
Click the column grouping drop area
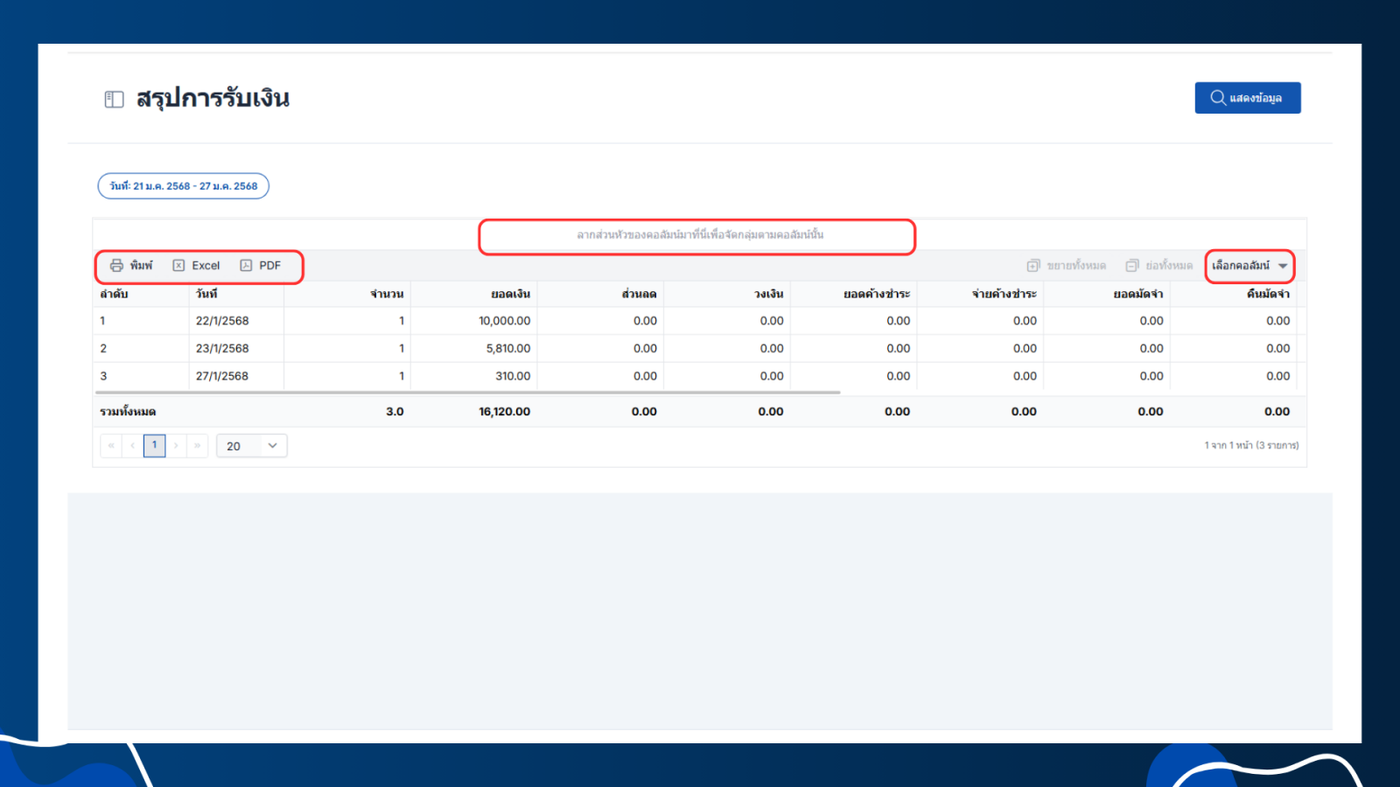tap(699, 235)
